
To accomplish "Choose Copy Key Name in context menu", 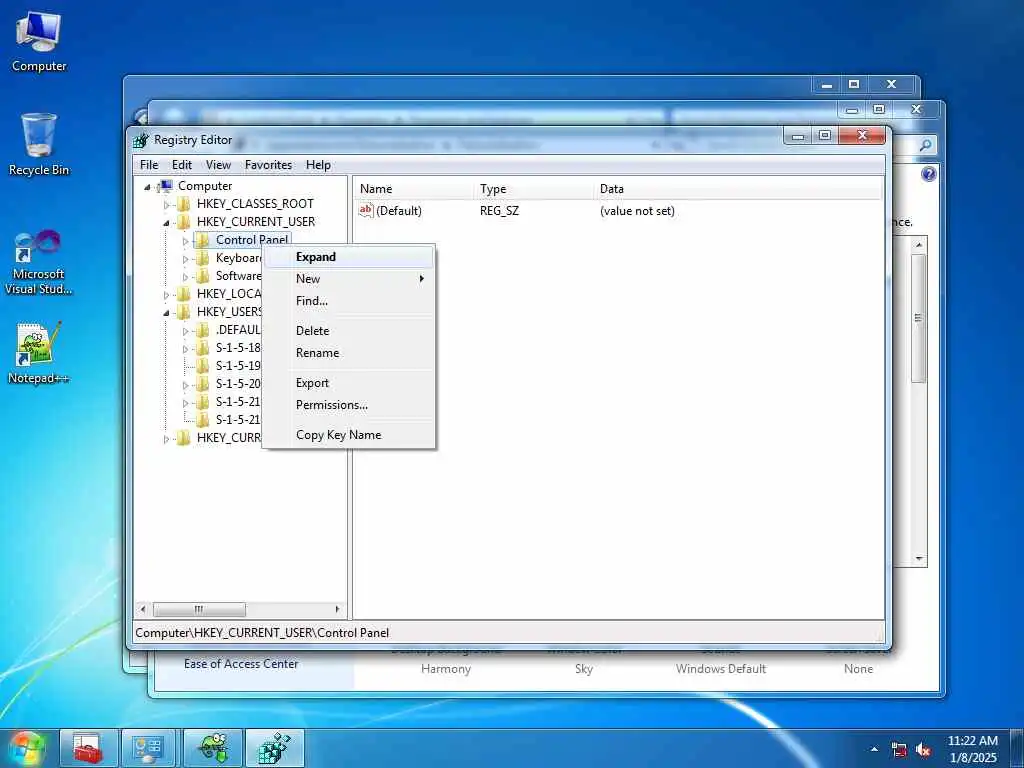I will click(x=349, y=435).
